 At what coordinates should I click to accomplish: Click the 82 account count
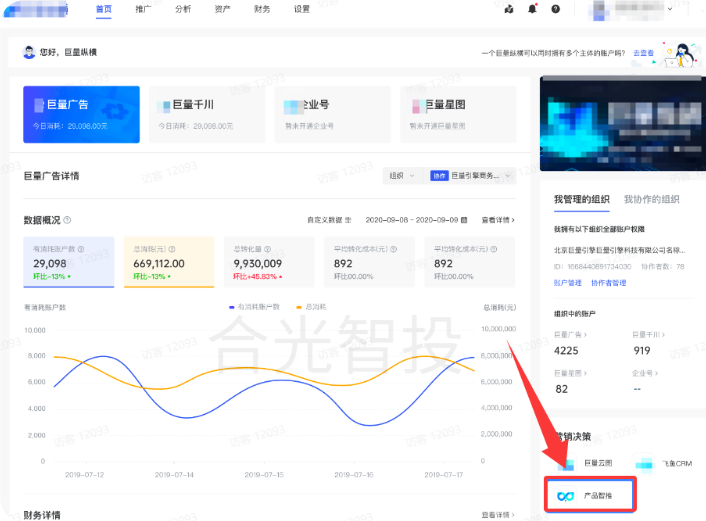point(561,389)
